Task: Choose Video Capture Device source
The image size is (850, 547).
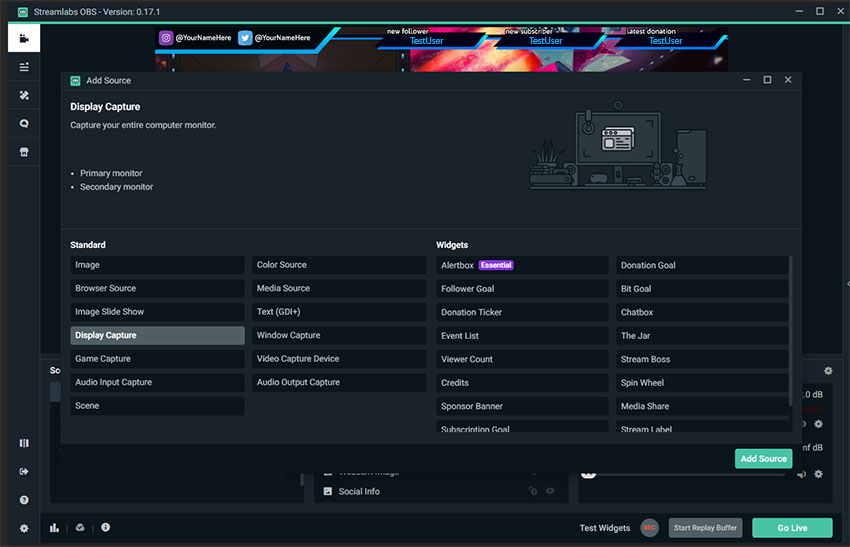Action: (339, 359)
